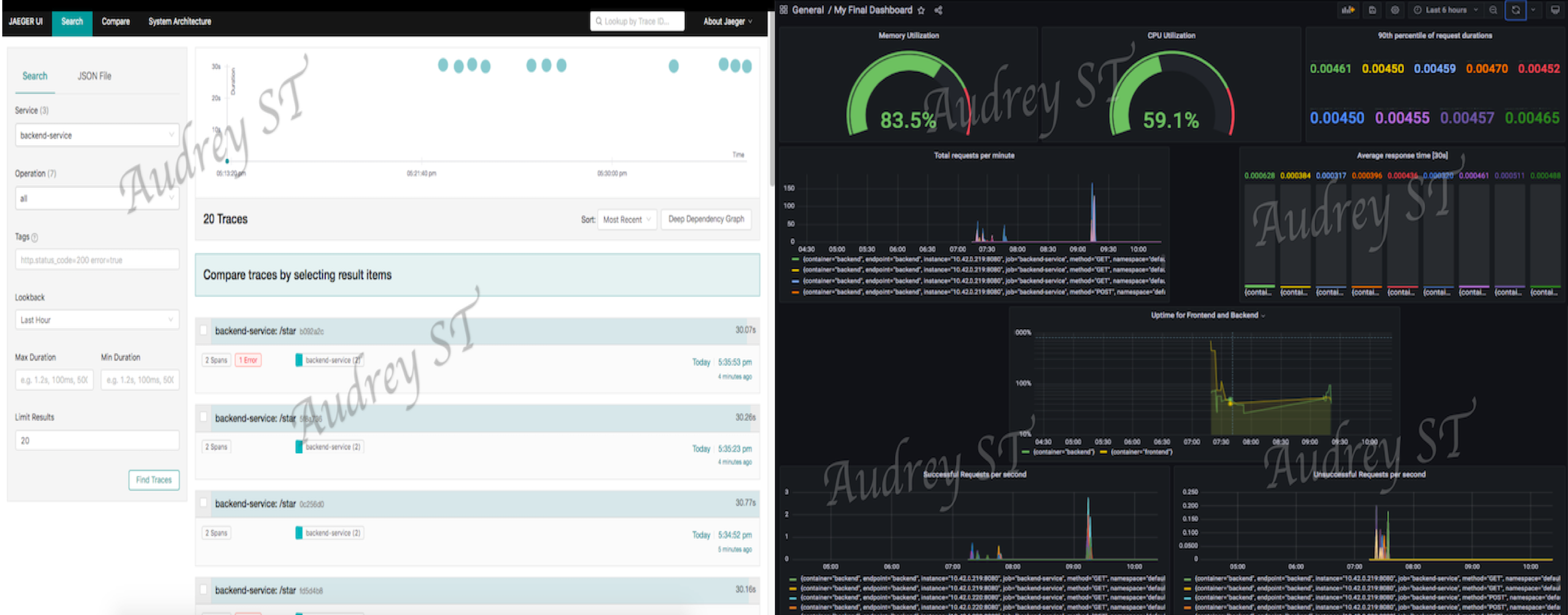Expand the Lookback Last Hour dropdown

point(97,320)
